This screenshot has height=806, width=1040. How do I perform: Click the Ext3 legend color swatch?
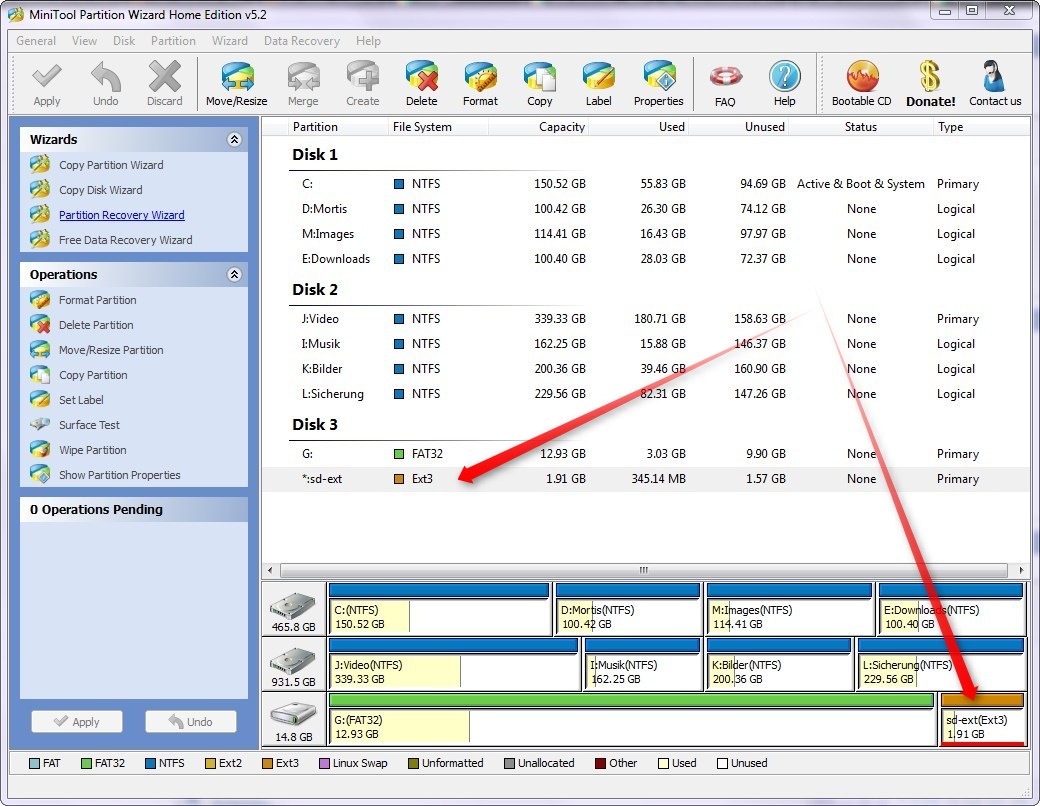267,764
